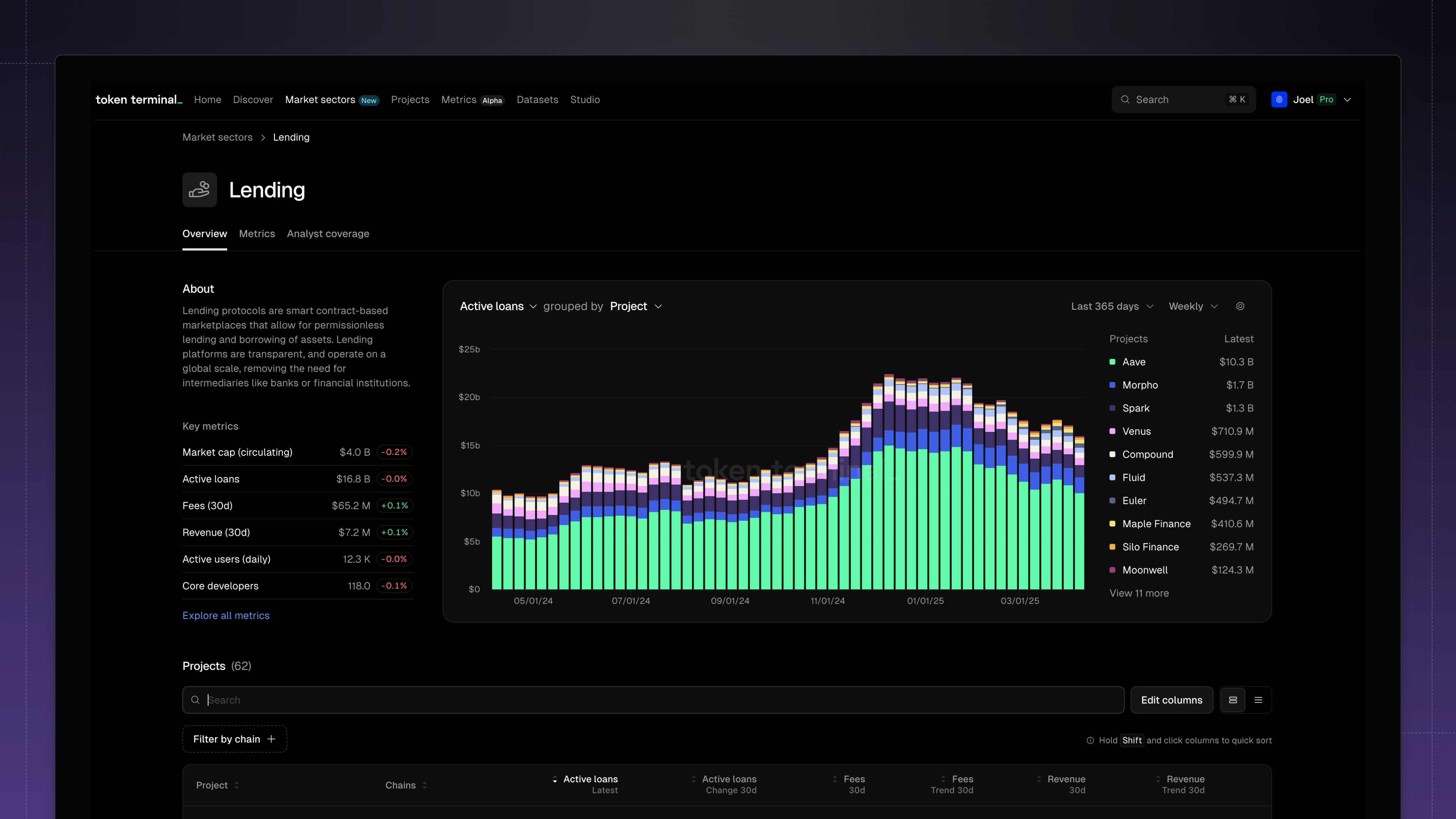Open the Studio nav item

(x=585, y=99)
